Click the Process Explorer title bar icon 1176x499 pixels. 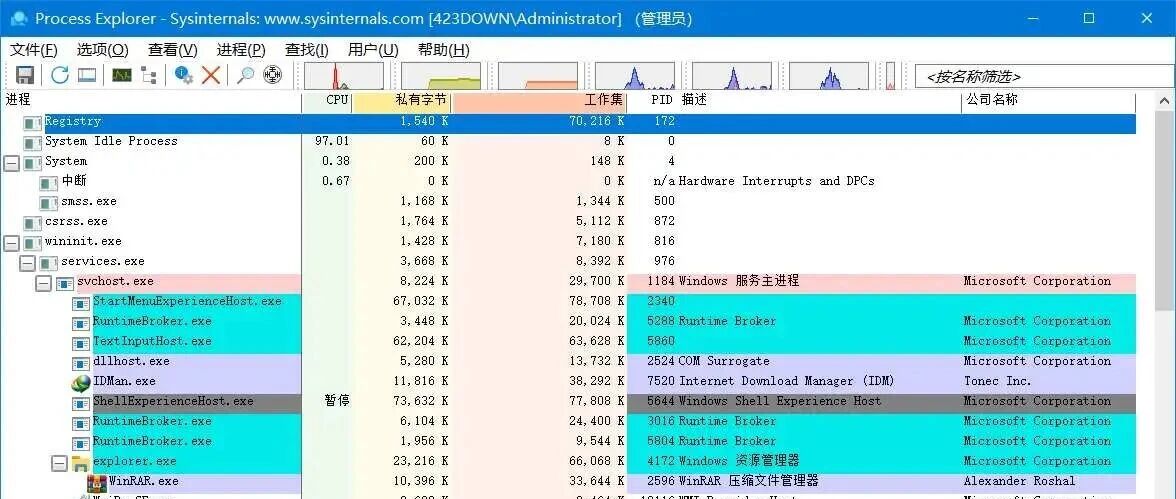pos(18,18)
